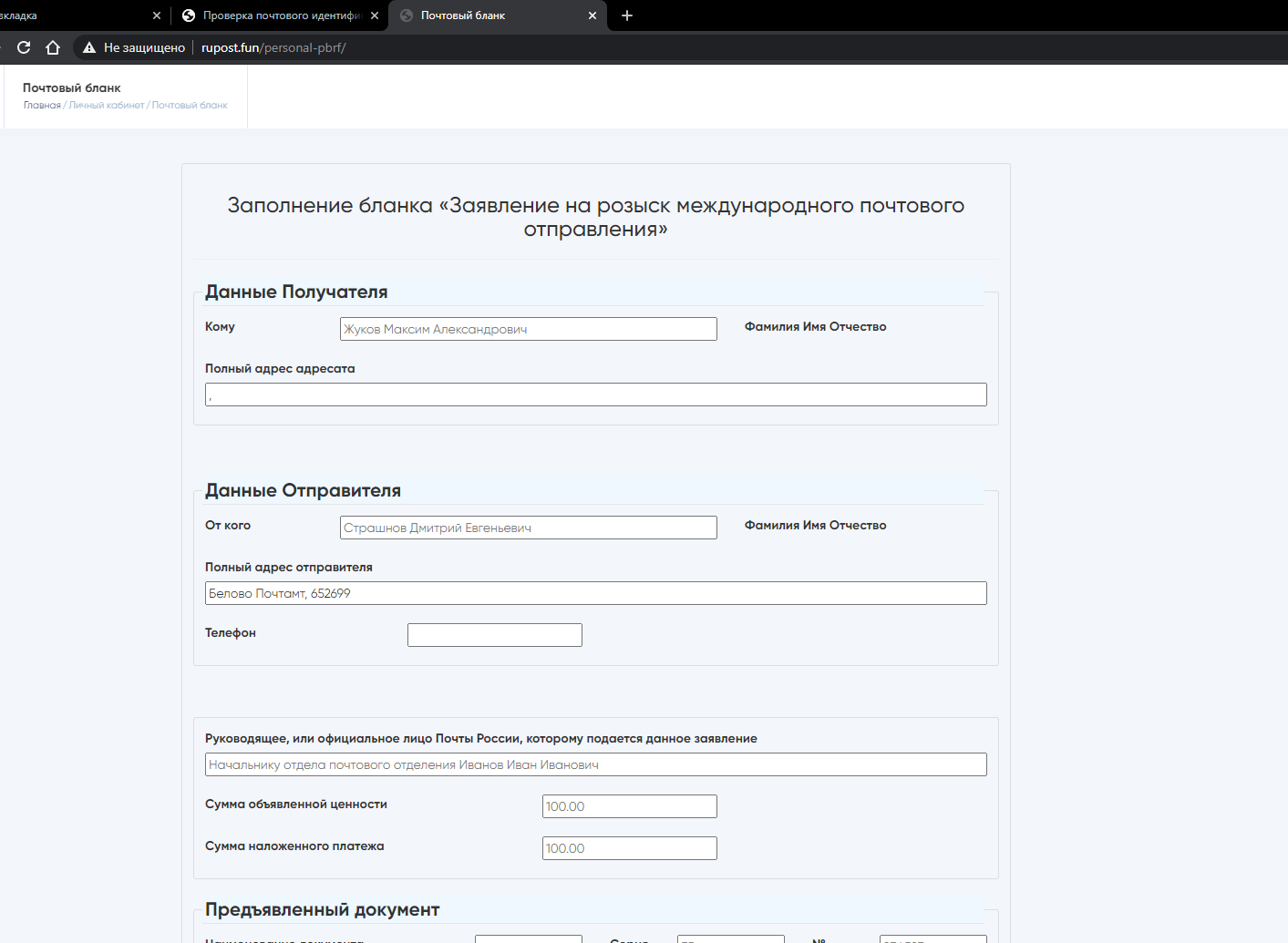This screenshot has width=1288, height=943.
Task: Click the browser home icon
Action: (53, 47)
